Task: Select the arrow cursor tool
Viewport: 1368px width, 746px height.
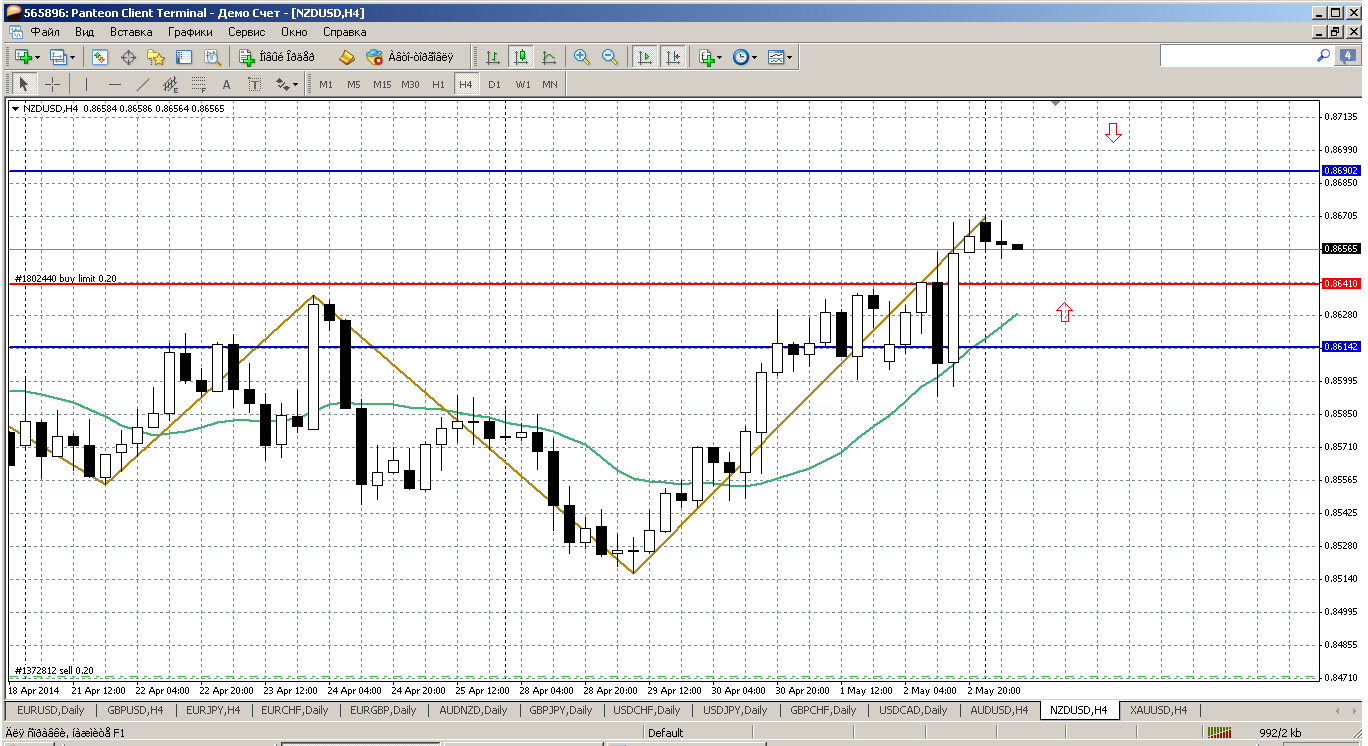Action: [x=24, y=84]
